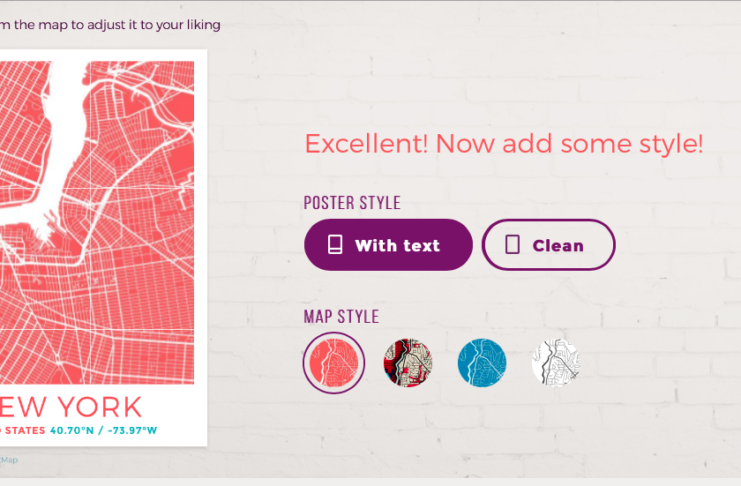Click the poster icon inside With text
The height and width of the screenshot is (486, 741).
335,245
